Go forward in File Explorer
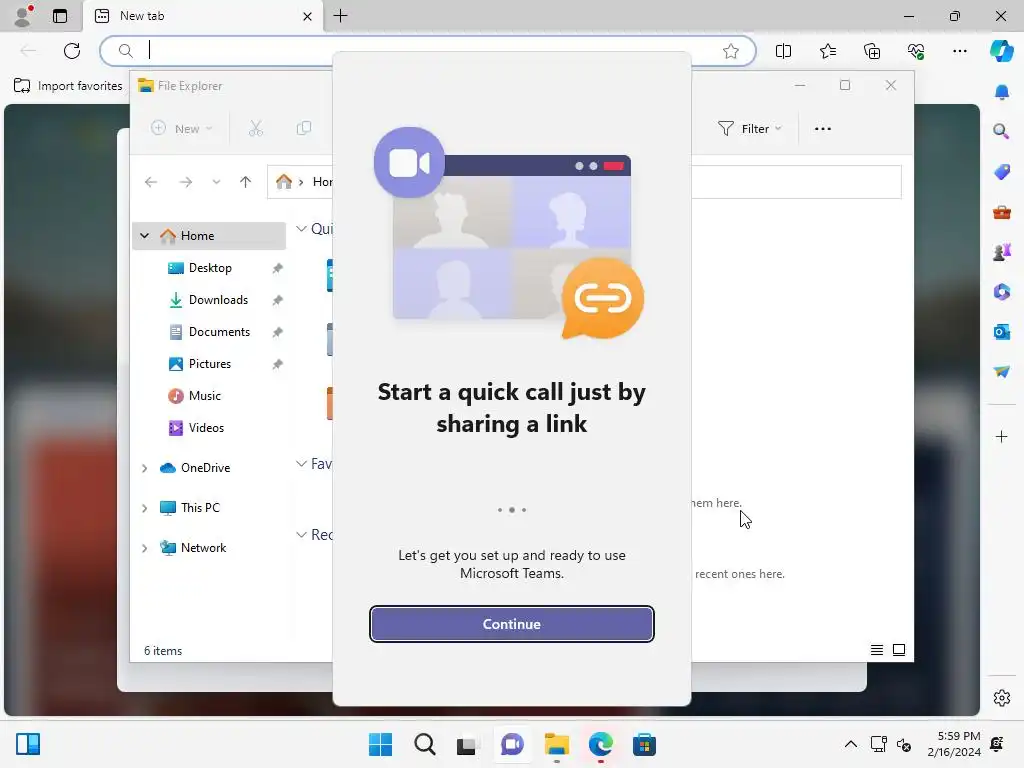This screenshot has width=1024, height=768. click(x=185, y=182)
